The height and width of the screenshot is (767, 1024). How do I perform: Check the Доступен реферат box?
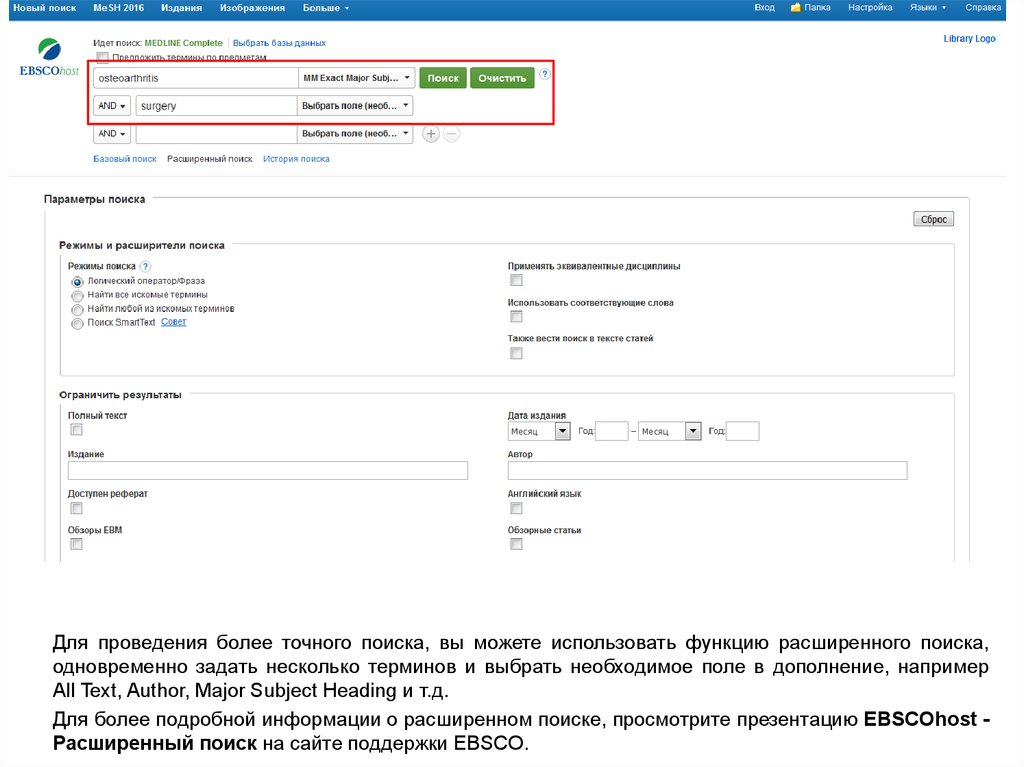76,508
